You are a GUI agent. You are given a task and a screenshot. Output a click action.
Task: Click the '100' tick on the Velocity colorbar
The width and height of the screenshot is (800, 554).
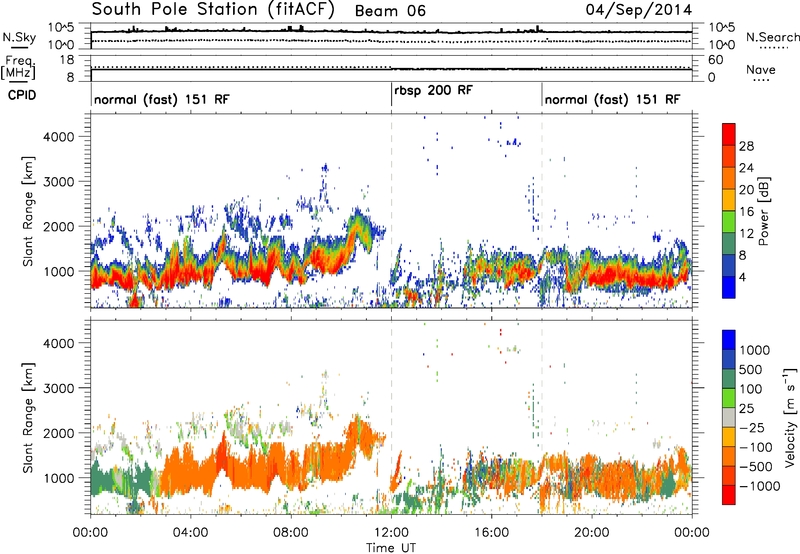[751, 389]
